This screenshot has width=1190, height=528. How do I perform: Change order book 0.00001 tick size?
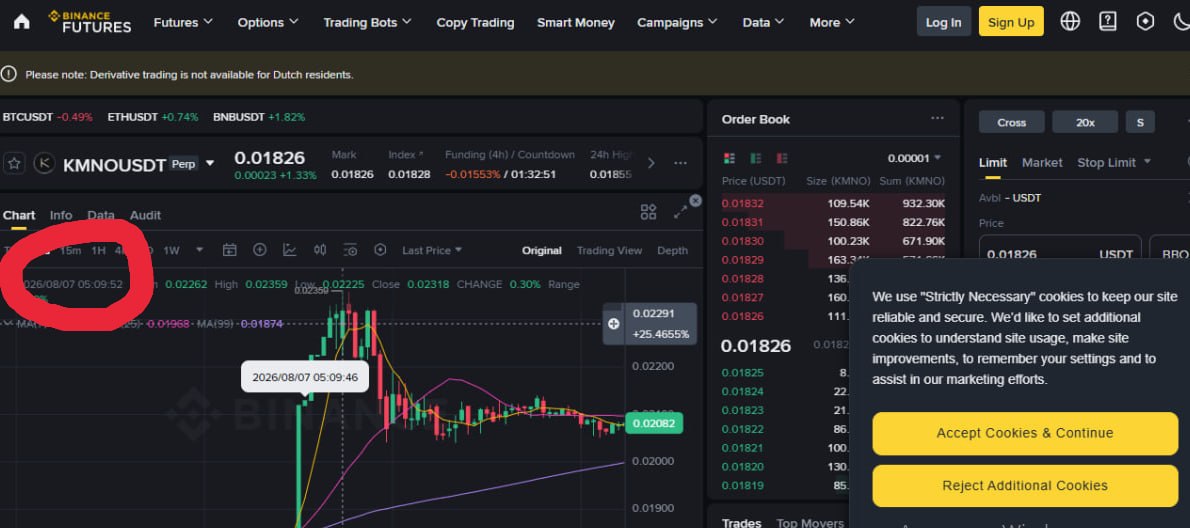pyautogui.click(x=915, y=158)
